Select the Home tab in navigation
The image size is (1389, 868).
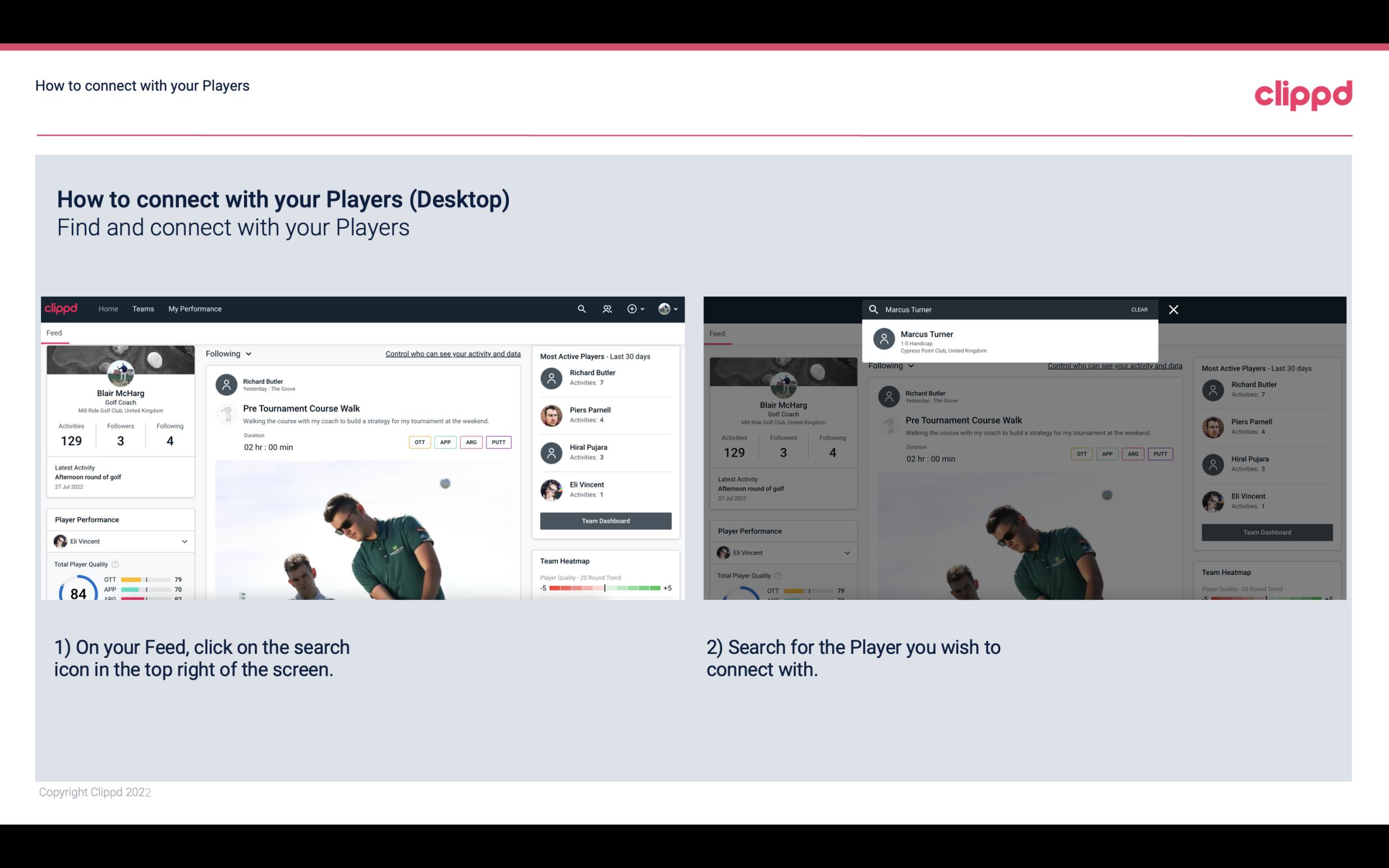[x=107, y=308]
